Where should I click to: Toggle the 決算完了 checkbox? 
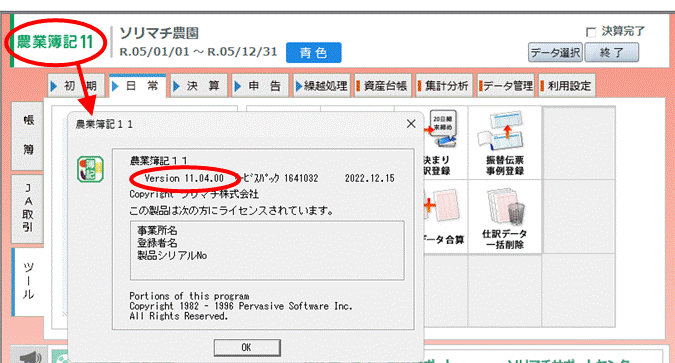(591, 32)
